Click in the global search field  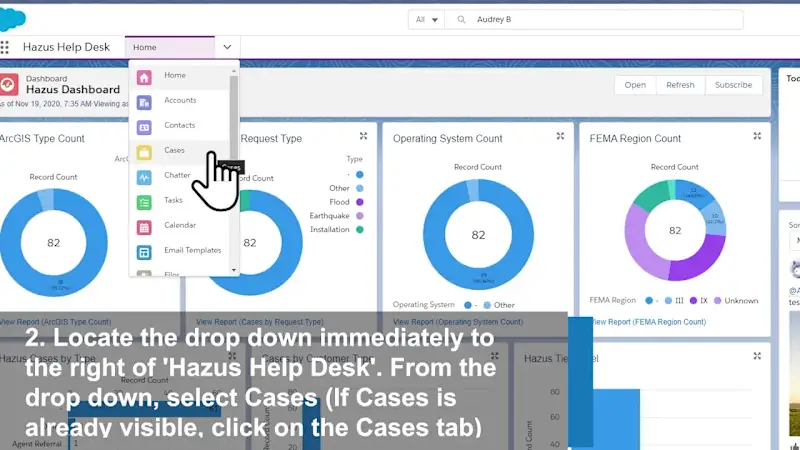[594, 19]
